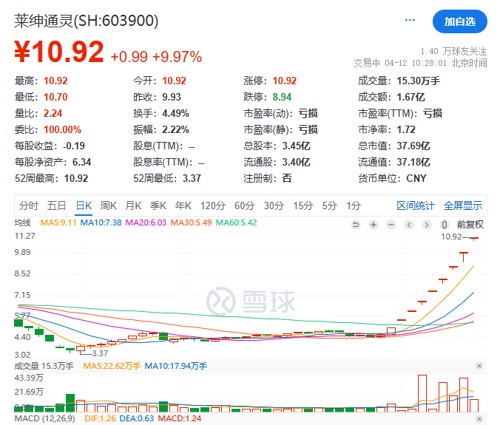The width and height of the screenshot is (500, 425).
Task: Switch to the 60分 chart tab
Action: pos(244,206)
